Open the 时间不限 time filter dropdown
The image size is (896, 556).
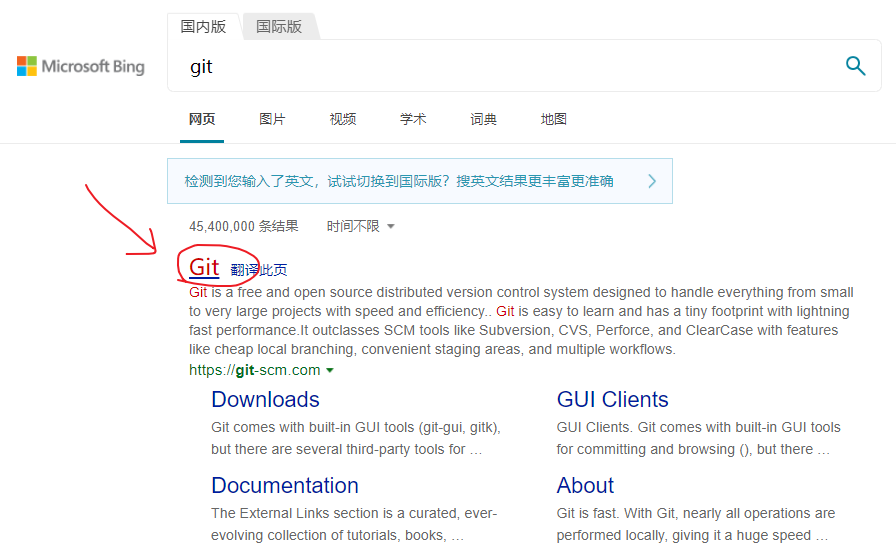pyautogui.click(x=360, y=226)
